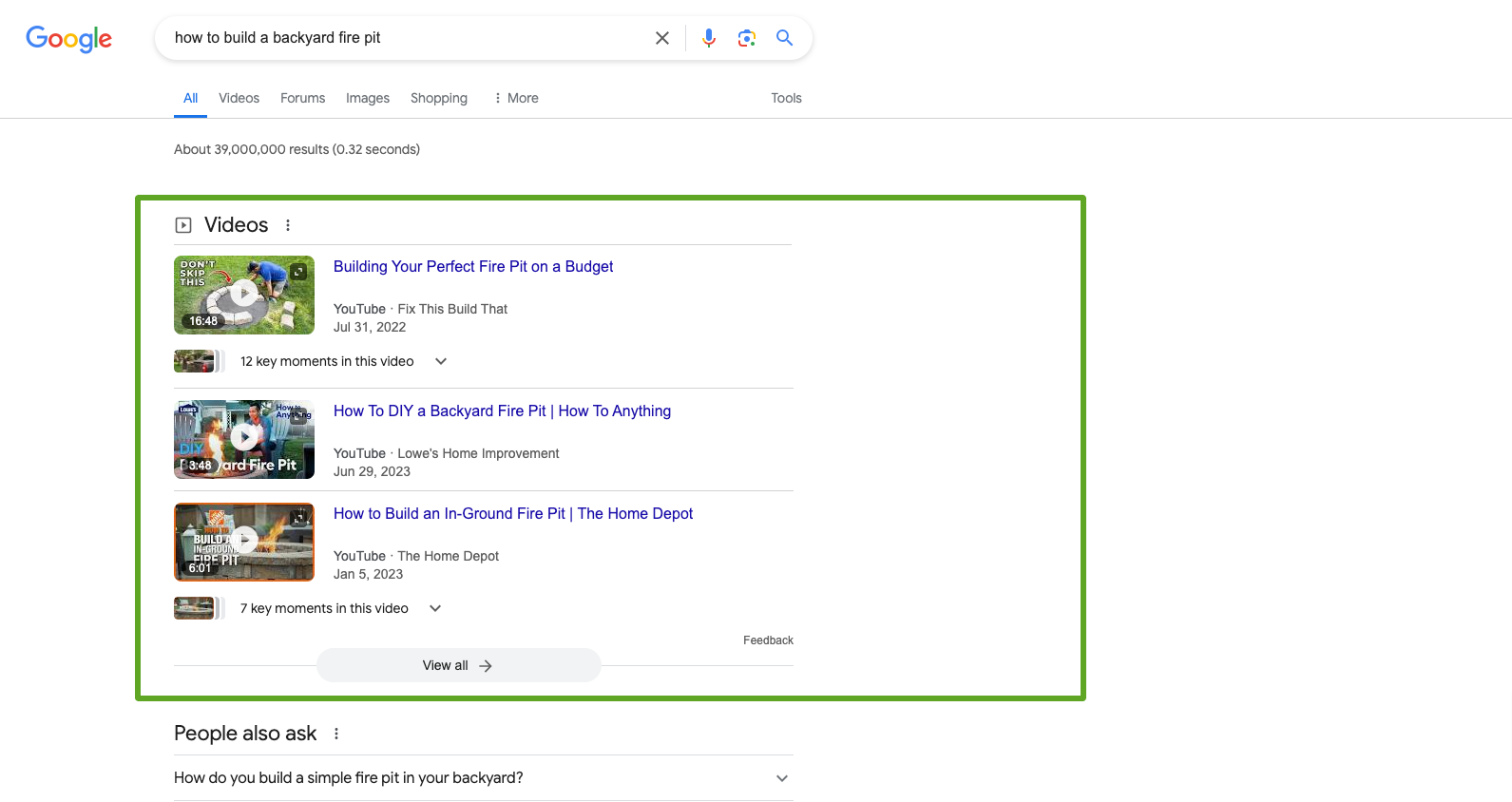Open How to Build an In-Ground Fire Pit link
This screenshot has height=802, width=1512.
tap(513, 514)
